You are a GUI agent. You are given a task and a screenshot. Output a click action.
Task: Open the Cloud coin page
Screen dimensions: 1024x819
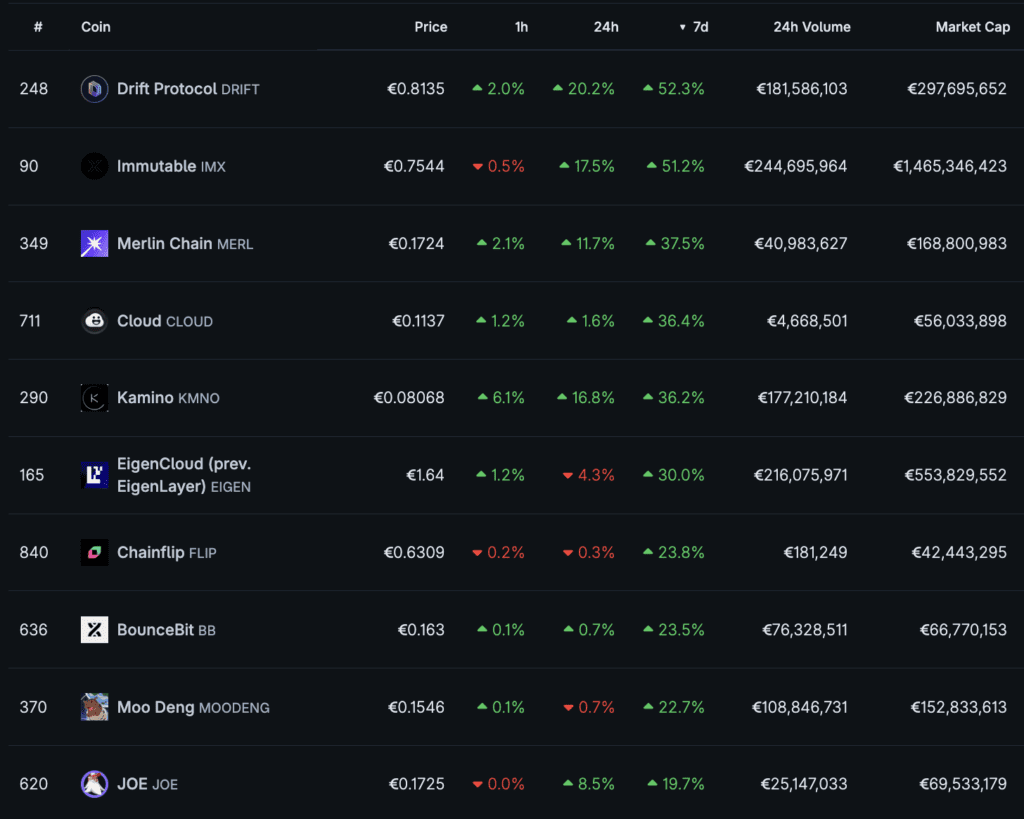(x=165, y=321)
